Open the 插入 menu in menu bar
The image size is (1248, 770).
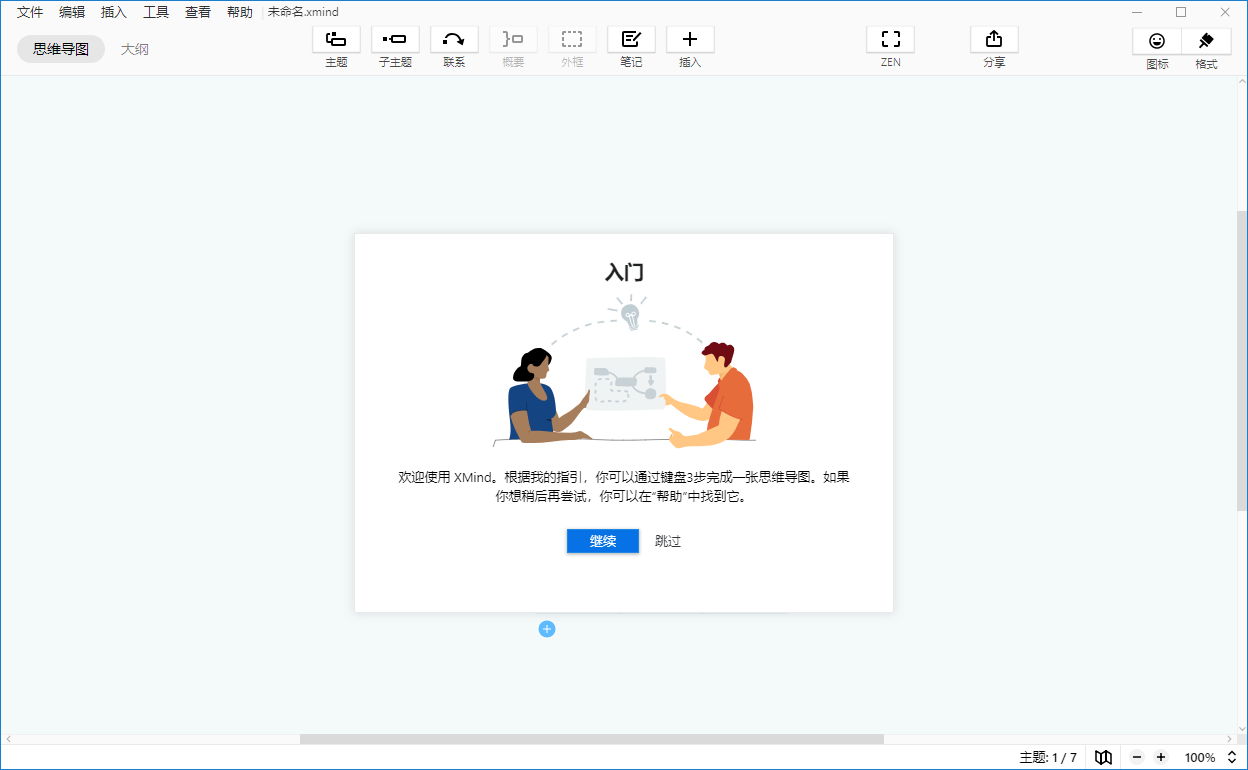pos(114,12)
